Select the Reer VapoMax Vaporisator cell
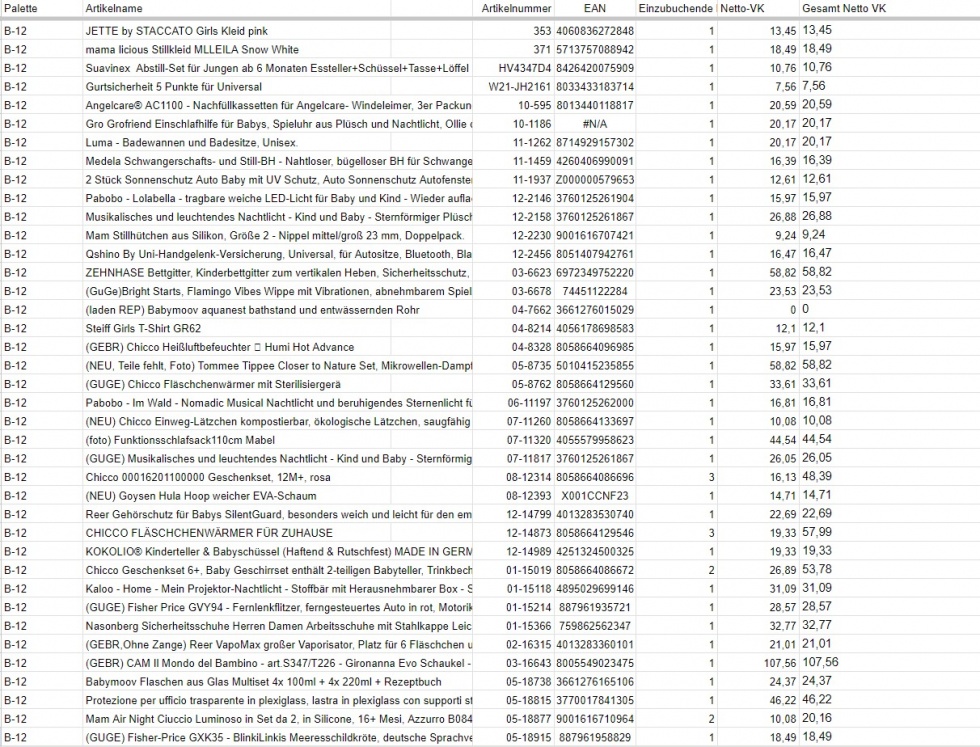 click(x=278, y=645)
